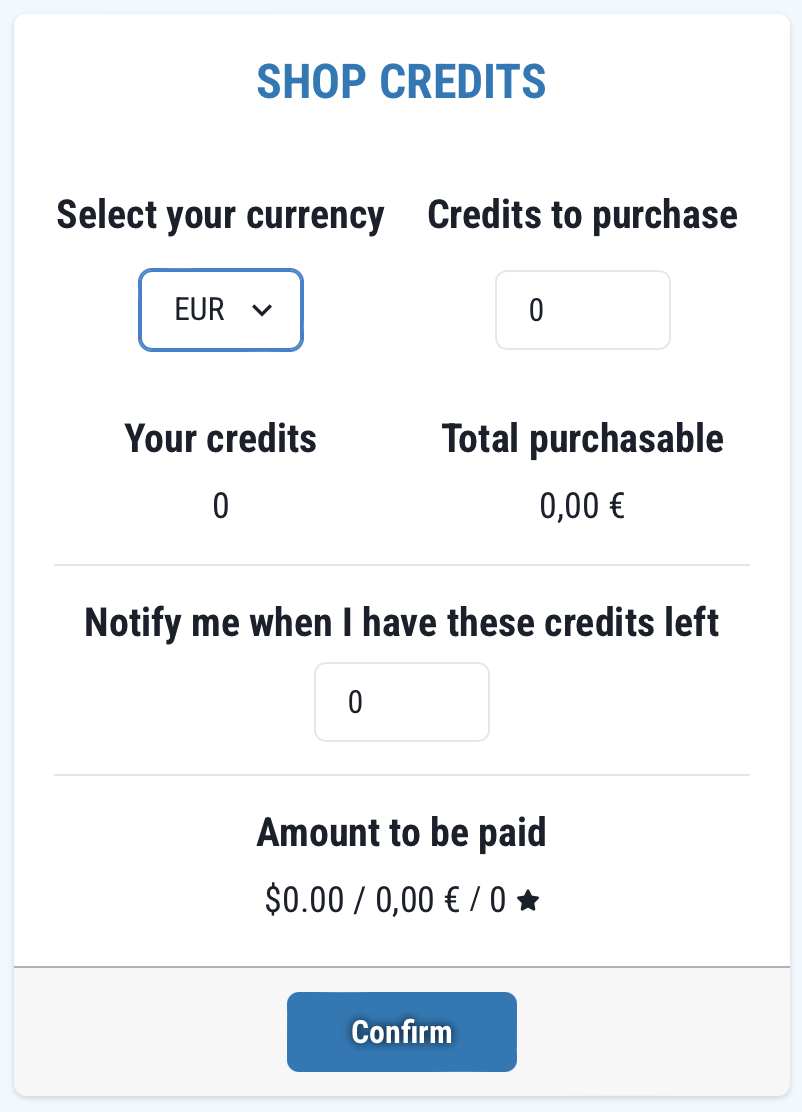The image size is (802, 1112).
Task: Focus the Credits to purchase input
Action: point(582,310)
